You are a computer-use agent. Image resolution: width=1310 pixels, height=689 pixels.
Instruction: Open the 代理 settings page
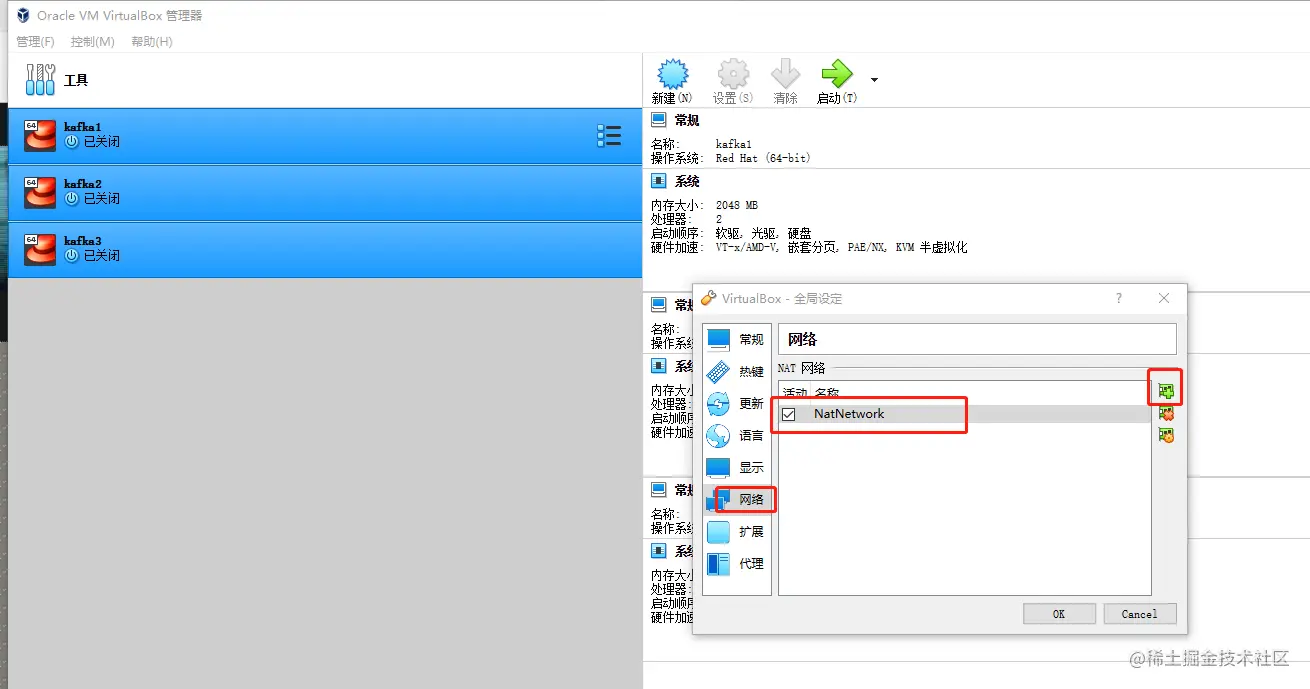point(736,564)
